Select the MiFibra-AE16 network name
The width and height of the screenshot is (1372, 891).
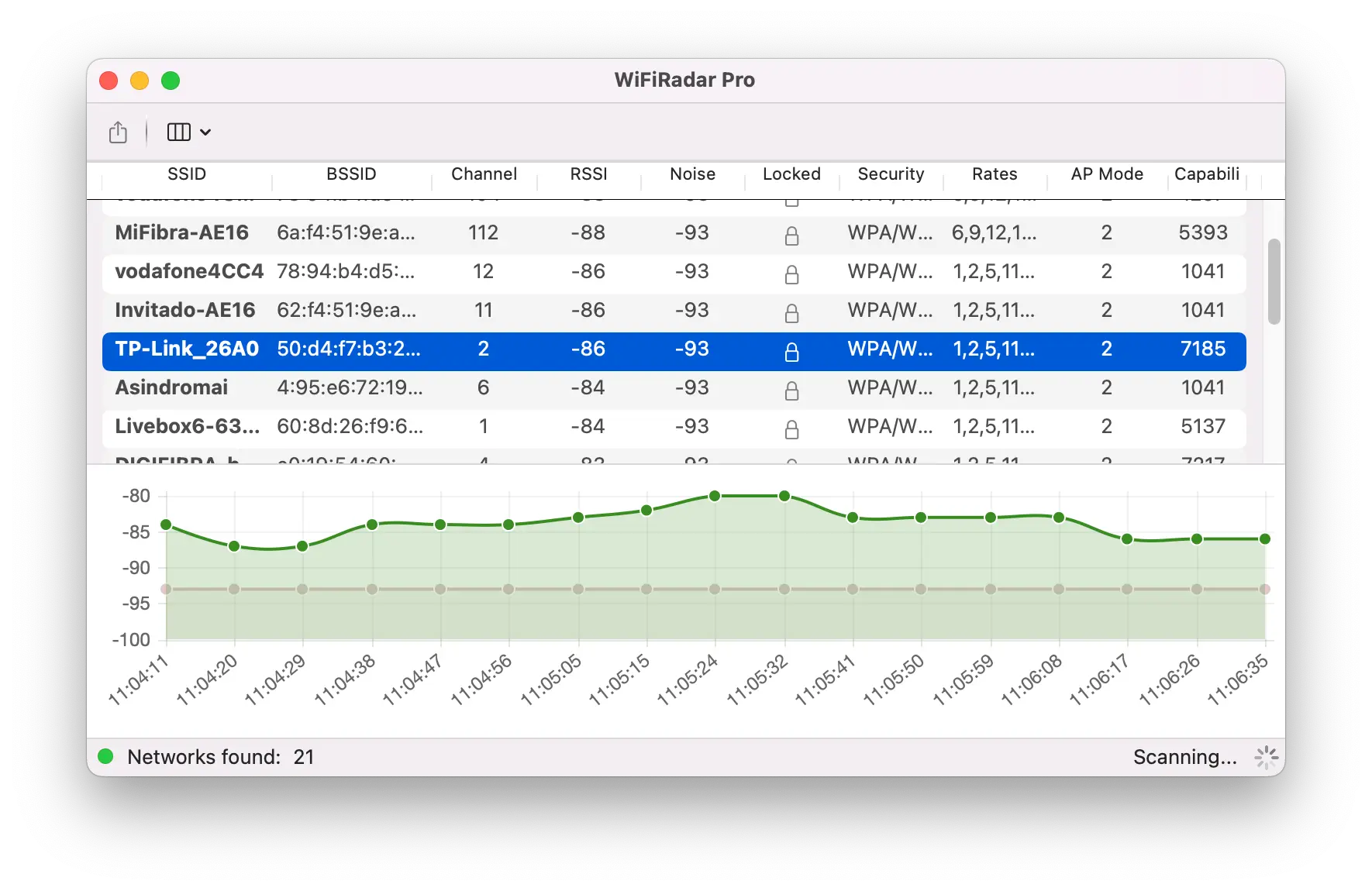[x=181, y=232]
